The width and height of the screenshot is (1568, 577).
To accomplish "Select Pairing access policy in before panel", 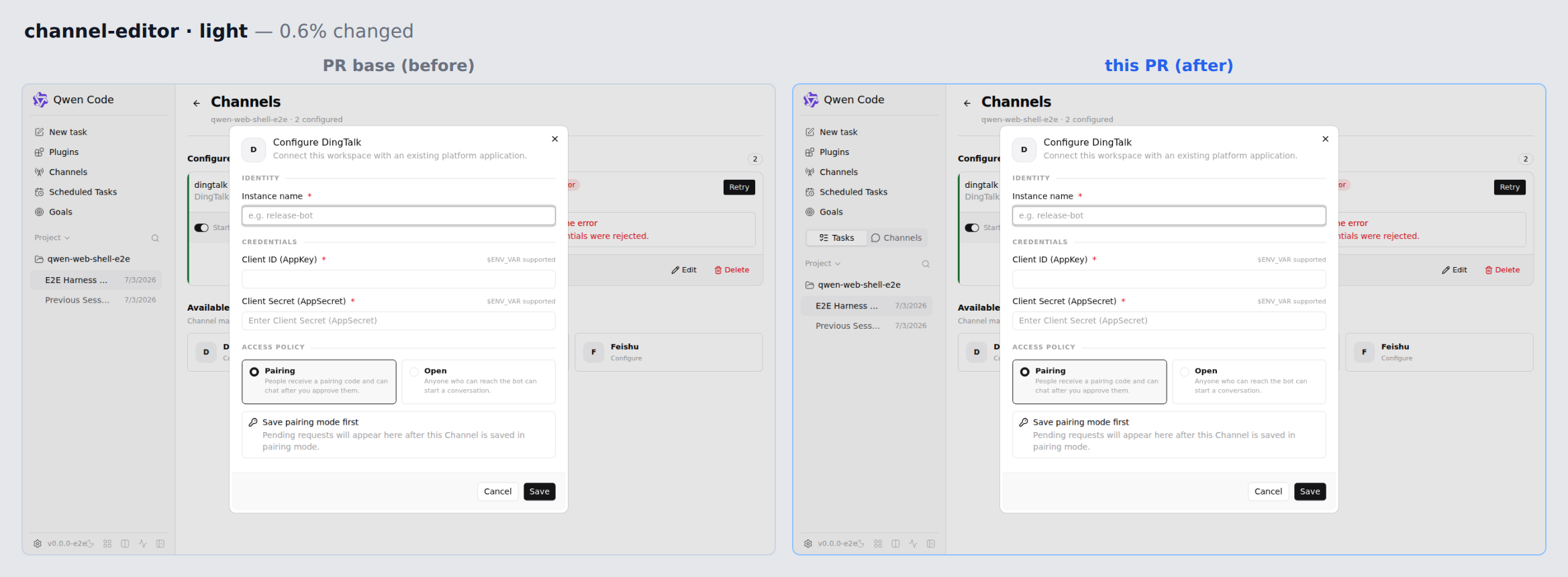I will (x=319, y=382).
